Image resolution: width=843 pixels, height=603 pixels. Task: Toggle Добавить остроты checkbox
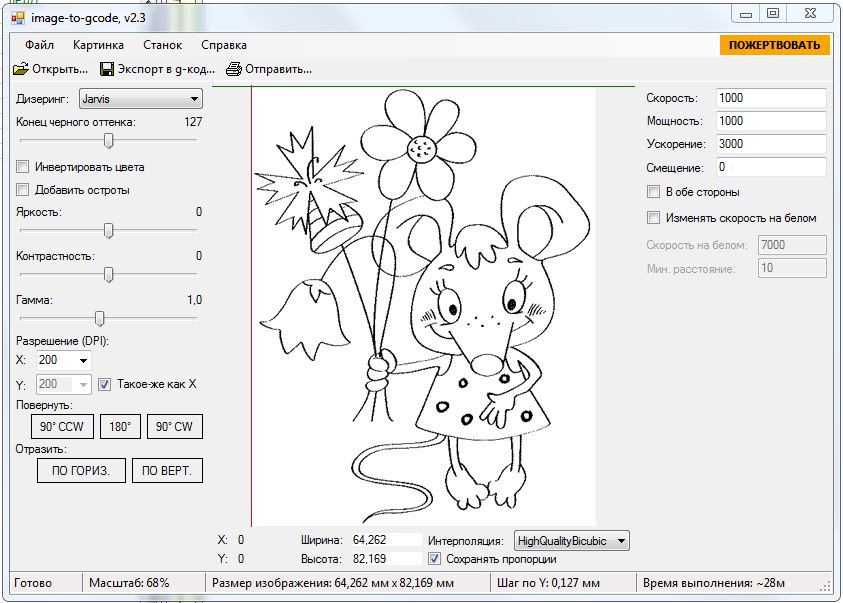23,190
